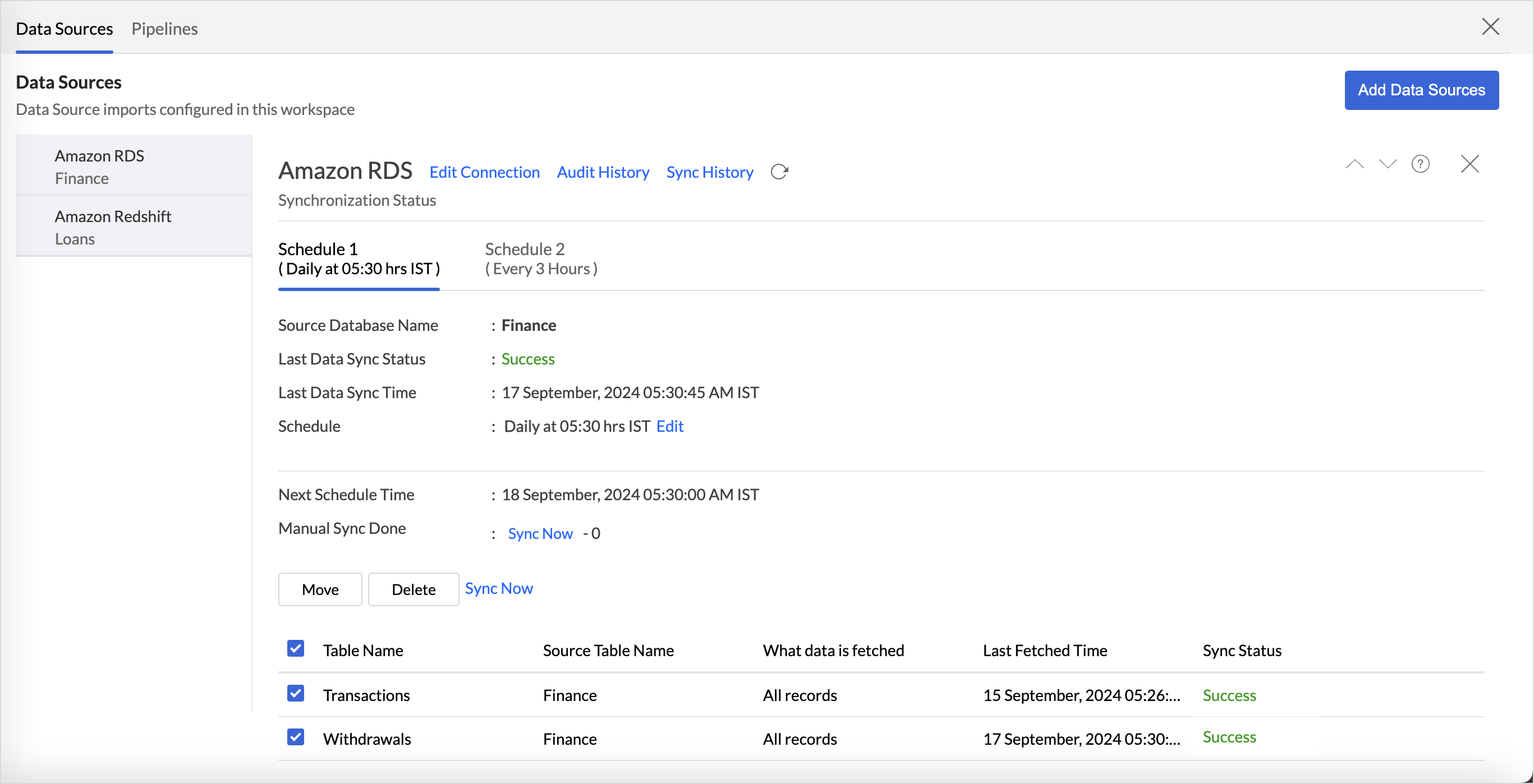Switch to the Pipelines tab
Image resolution: width=1534 pixels, height=784 pixels.
pos(164,29)
